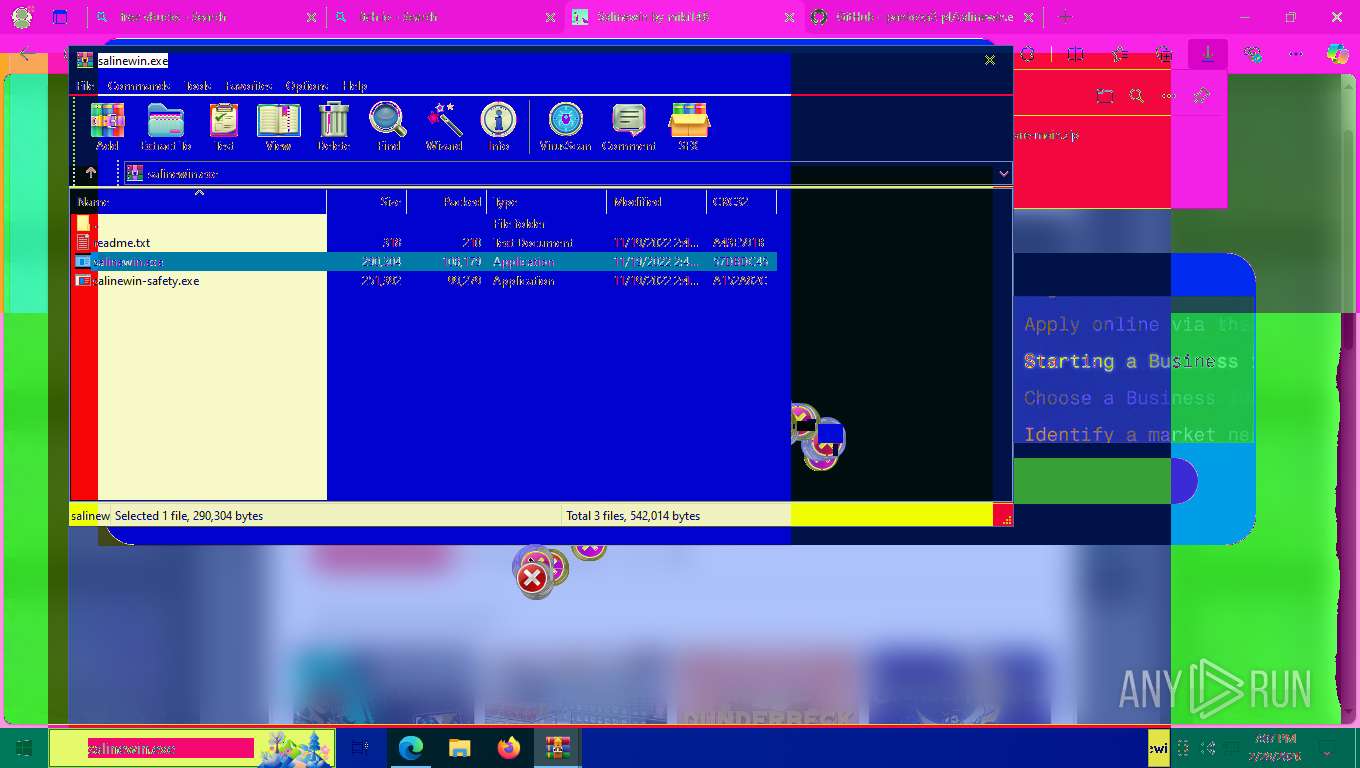Screen dimensions: 1360x768
Task: Click 'Total 3 files, 542,014 bytes' status text
Action: coord(633,516)
